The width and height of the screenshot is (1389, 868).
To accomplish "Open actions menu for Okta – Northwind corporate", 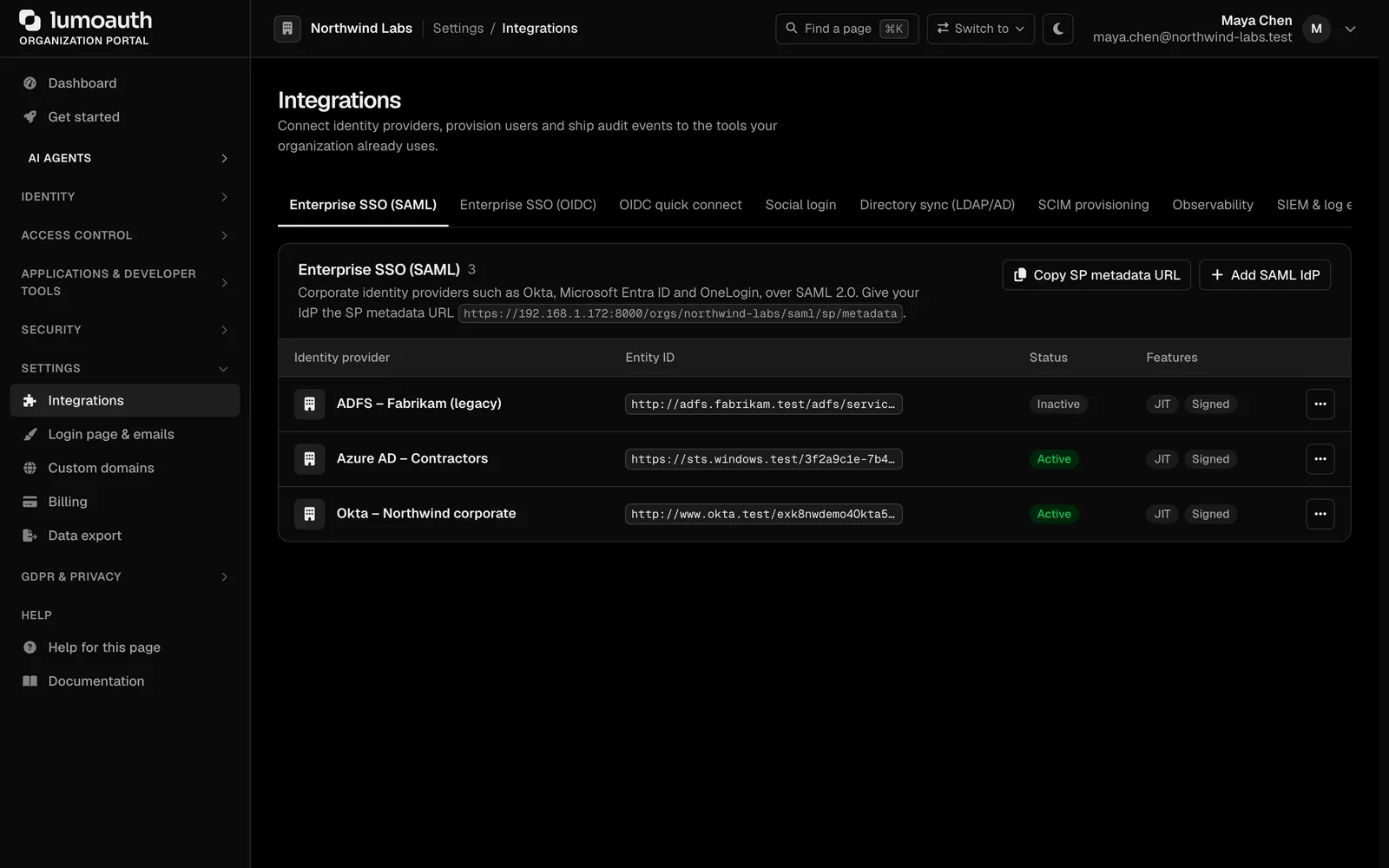I will (x=1320, y=514).
